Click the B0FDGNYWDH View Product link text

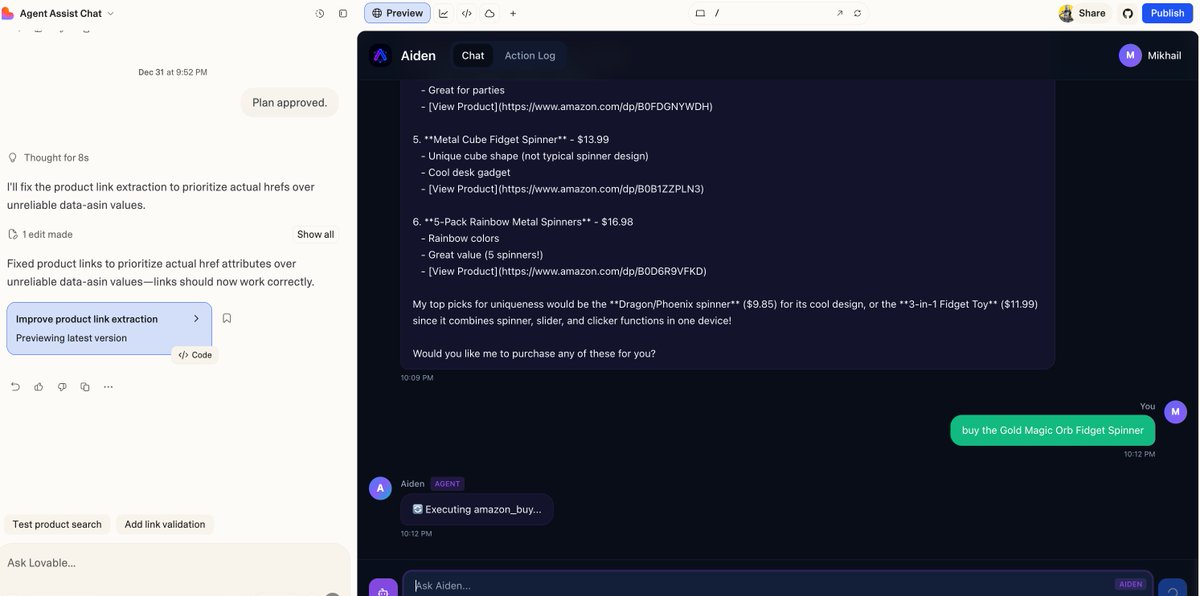point(570,106)
